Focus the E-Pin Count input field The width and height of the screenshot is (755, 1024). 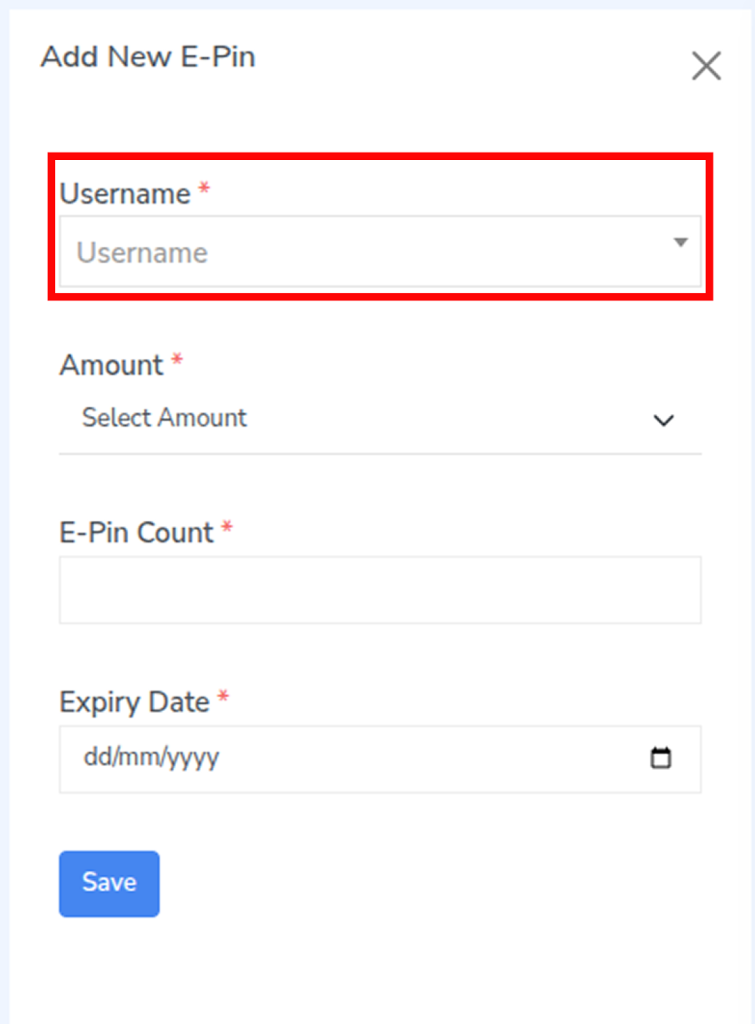coord(380,590)
